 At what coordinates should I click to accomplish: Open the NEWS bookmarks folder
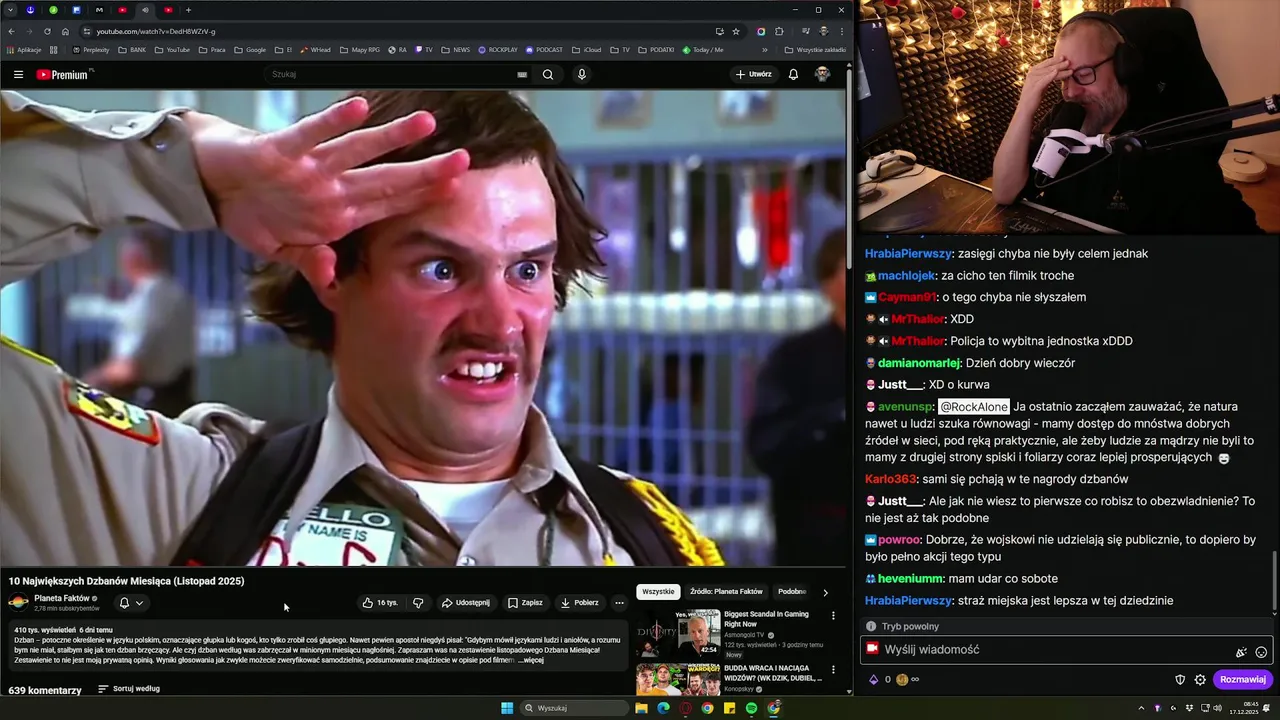pos(455,49)
